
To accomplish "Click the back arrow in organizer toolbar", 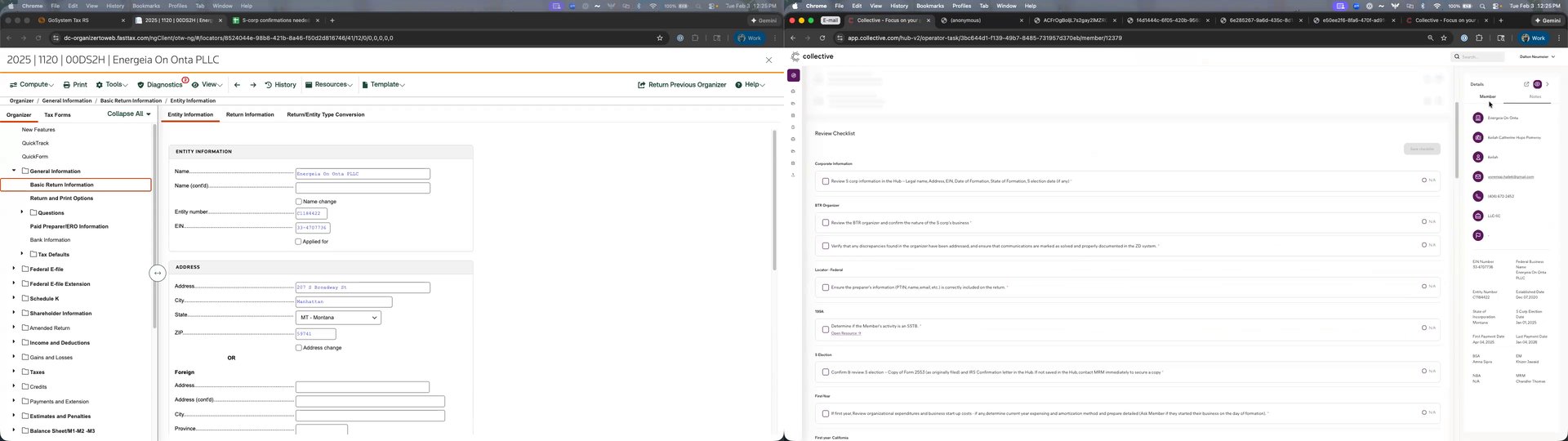I will tap(237, 84).
